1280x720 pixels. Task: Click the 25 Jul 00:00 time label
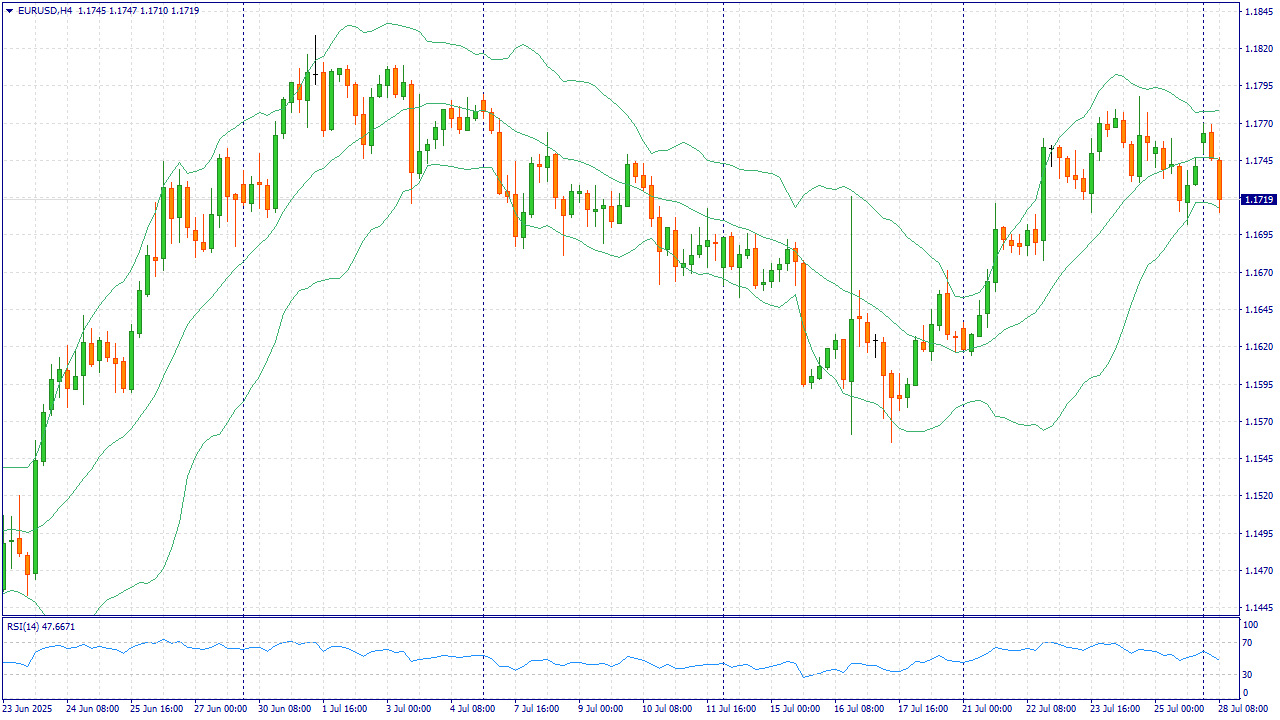tap(1180, 708)
